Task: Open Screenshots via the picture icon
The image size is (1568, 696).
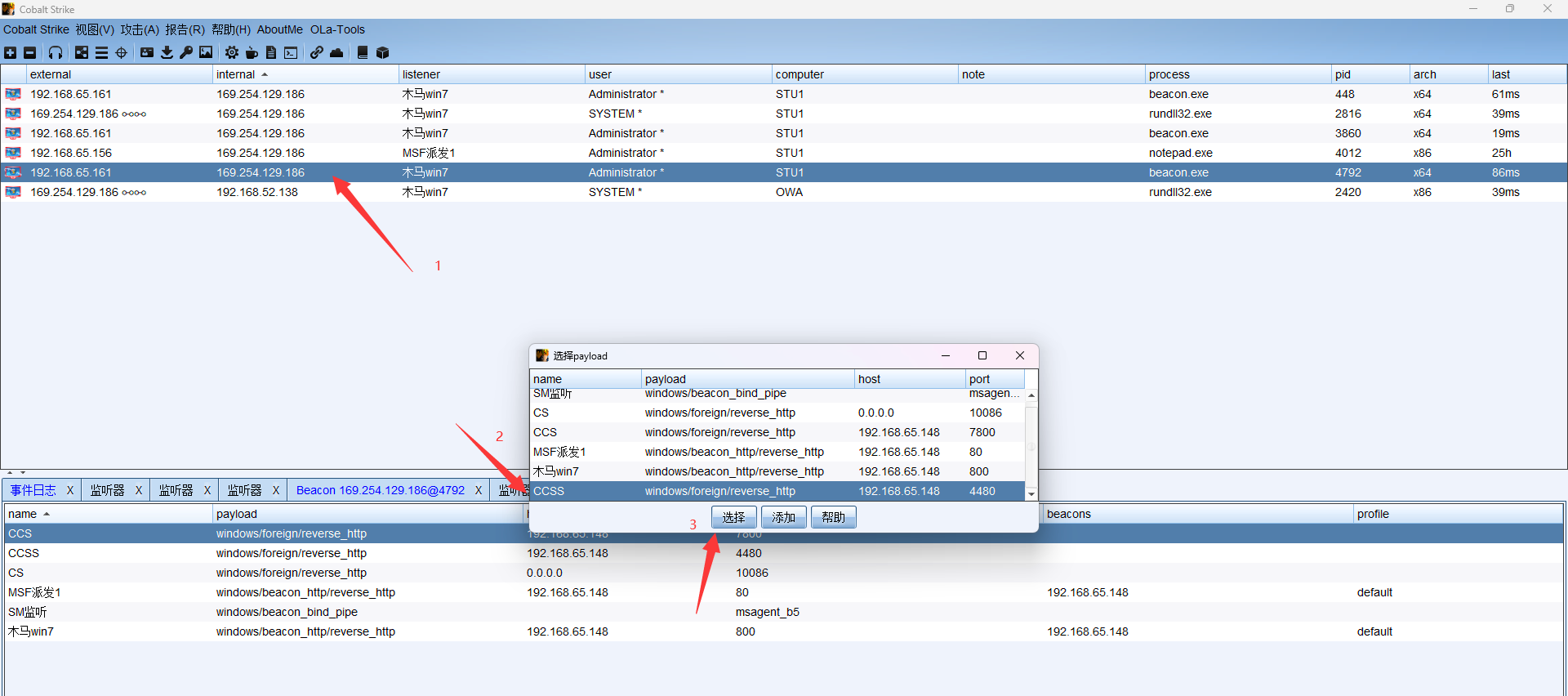Action: click(206, 53)
